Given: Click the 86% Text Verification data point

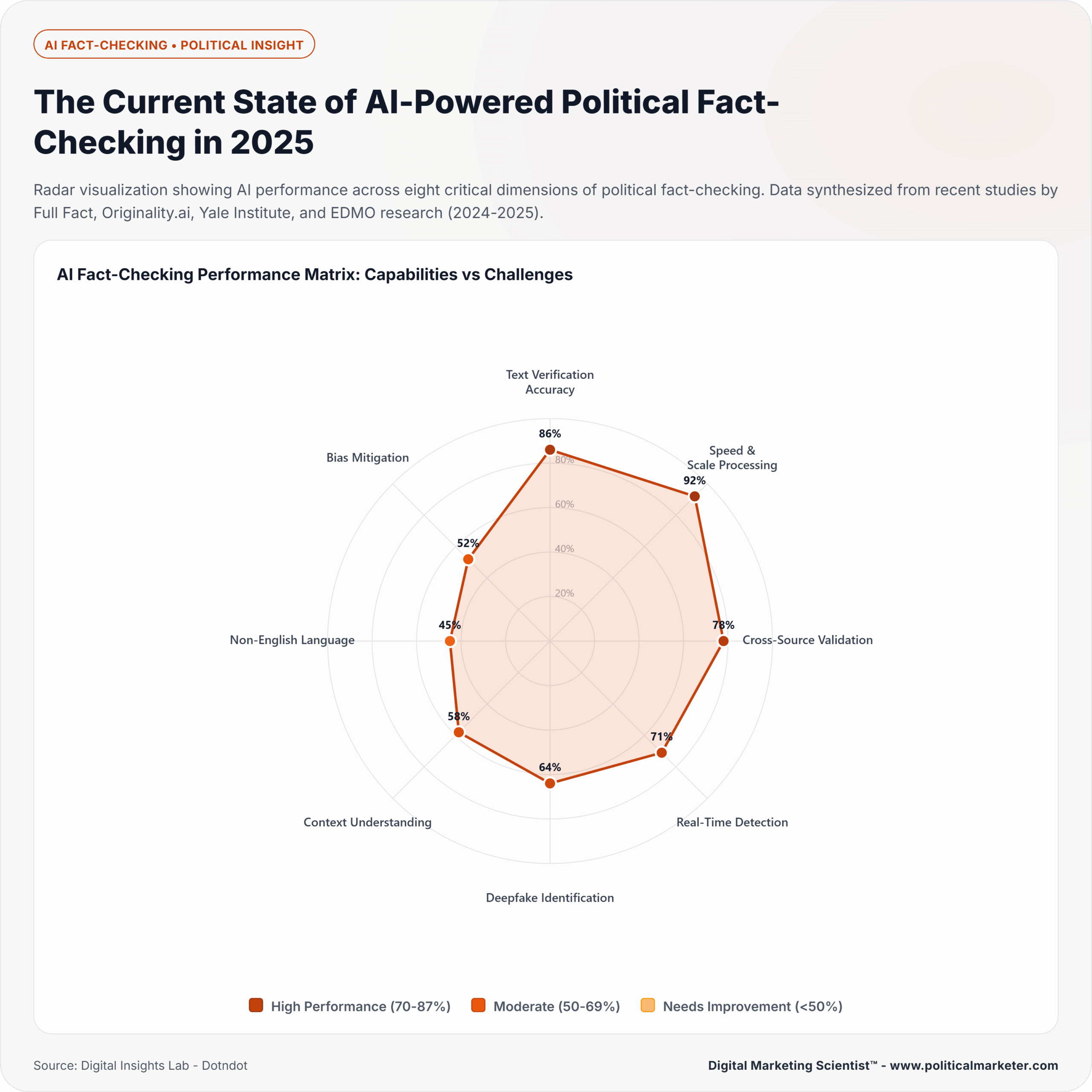Looking at the screenshot, I should tap(549, 450).
